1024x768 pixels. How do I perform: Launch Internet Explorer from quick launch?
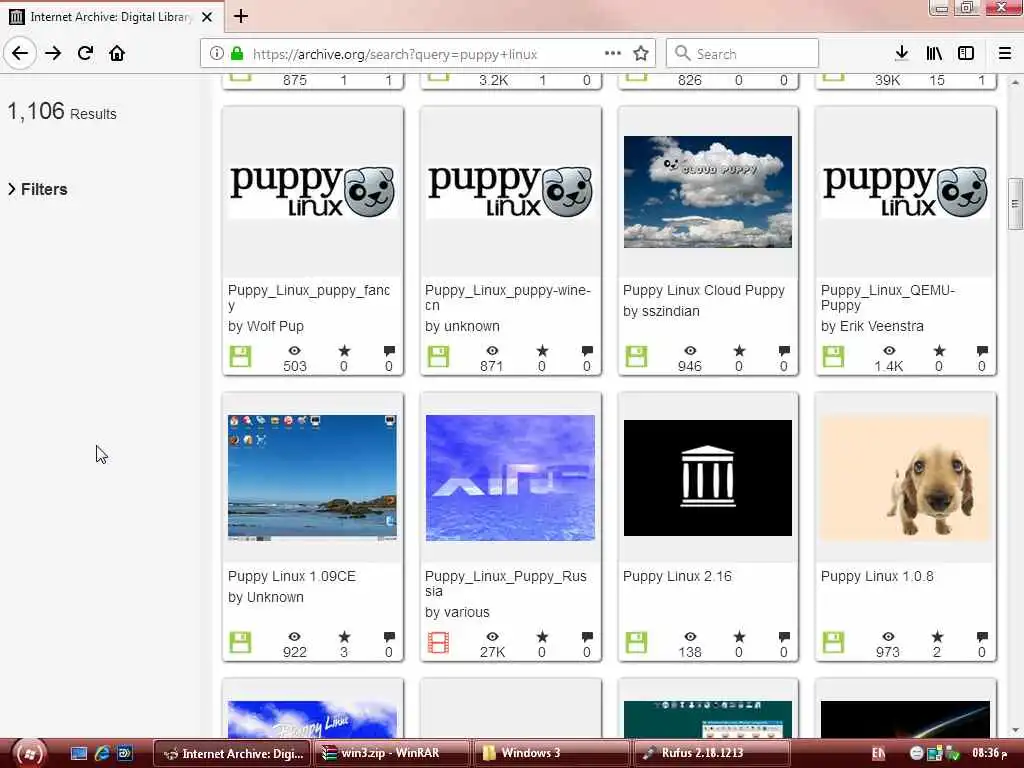pos(102,753)
